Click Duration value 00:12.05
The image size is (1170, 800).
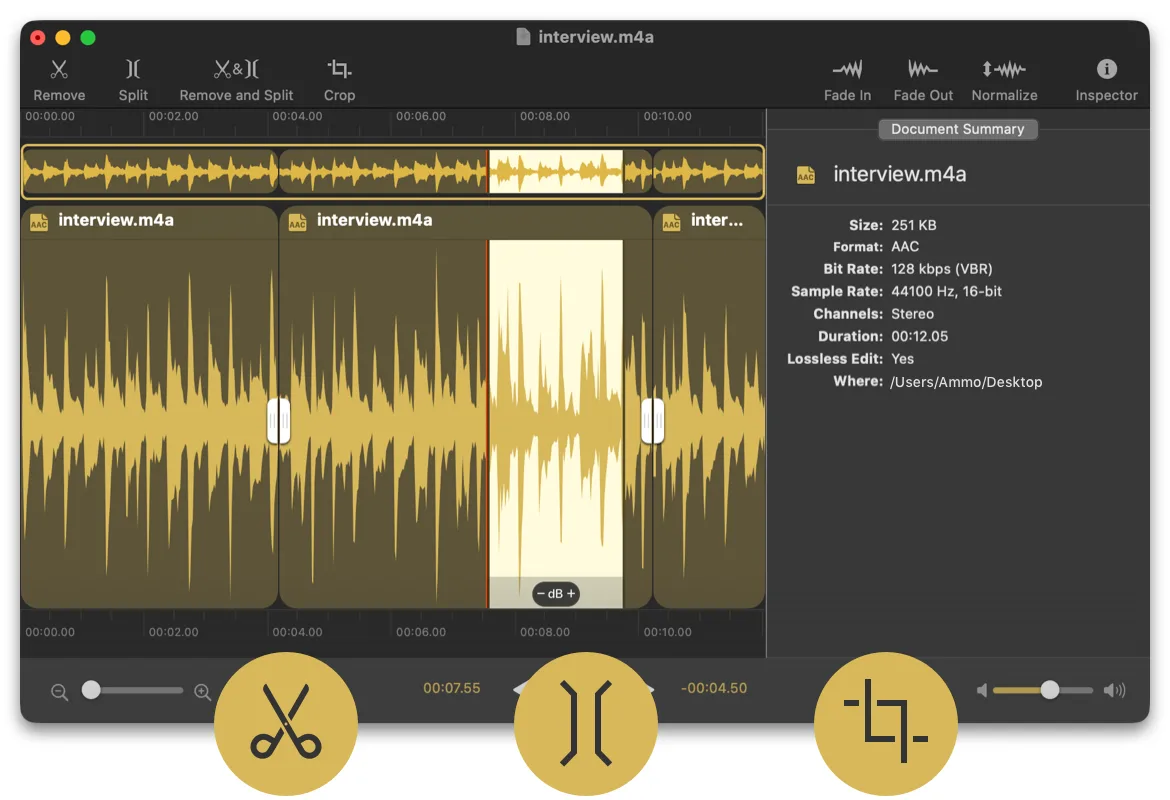[x=919, y=337]
